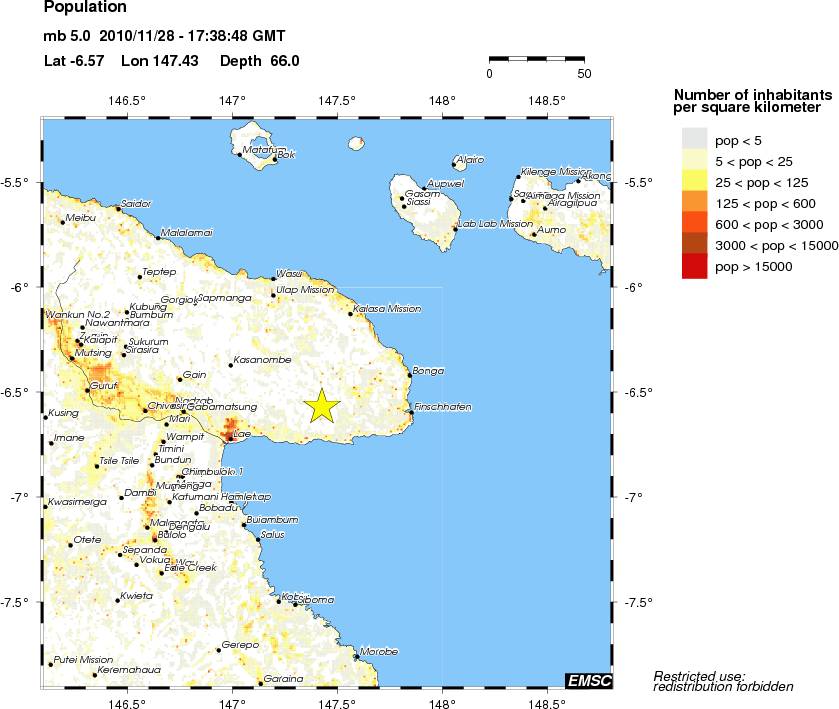This screenshot has height=709, width=839.
Task: Choose the light orange '125 < pop < 600' swatch
Action: [x=694, y=201]
